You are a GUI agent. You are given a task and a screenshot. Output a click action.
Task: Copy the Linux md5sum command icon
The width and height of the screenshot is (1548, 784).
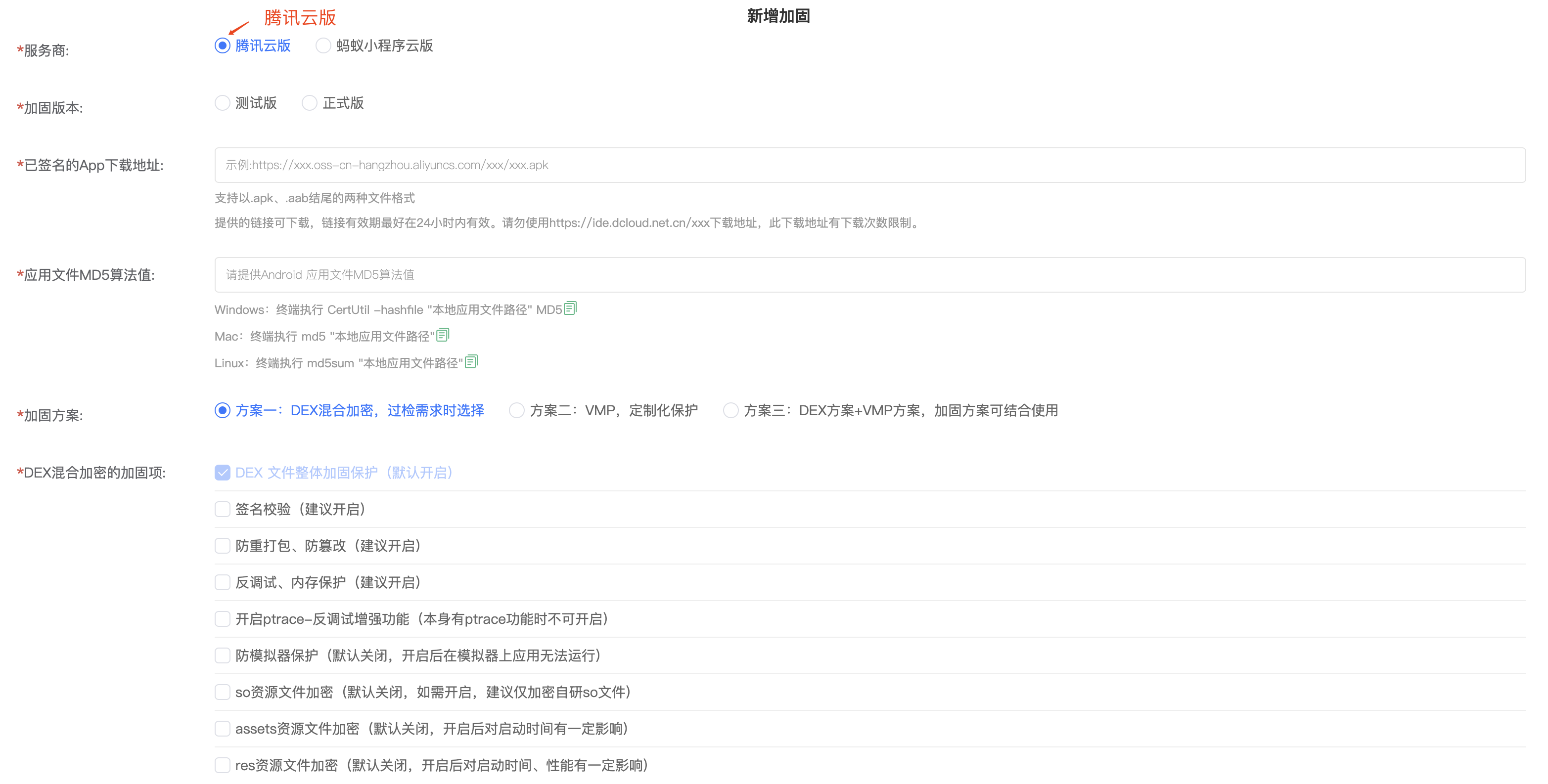point(472,361)
